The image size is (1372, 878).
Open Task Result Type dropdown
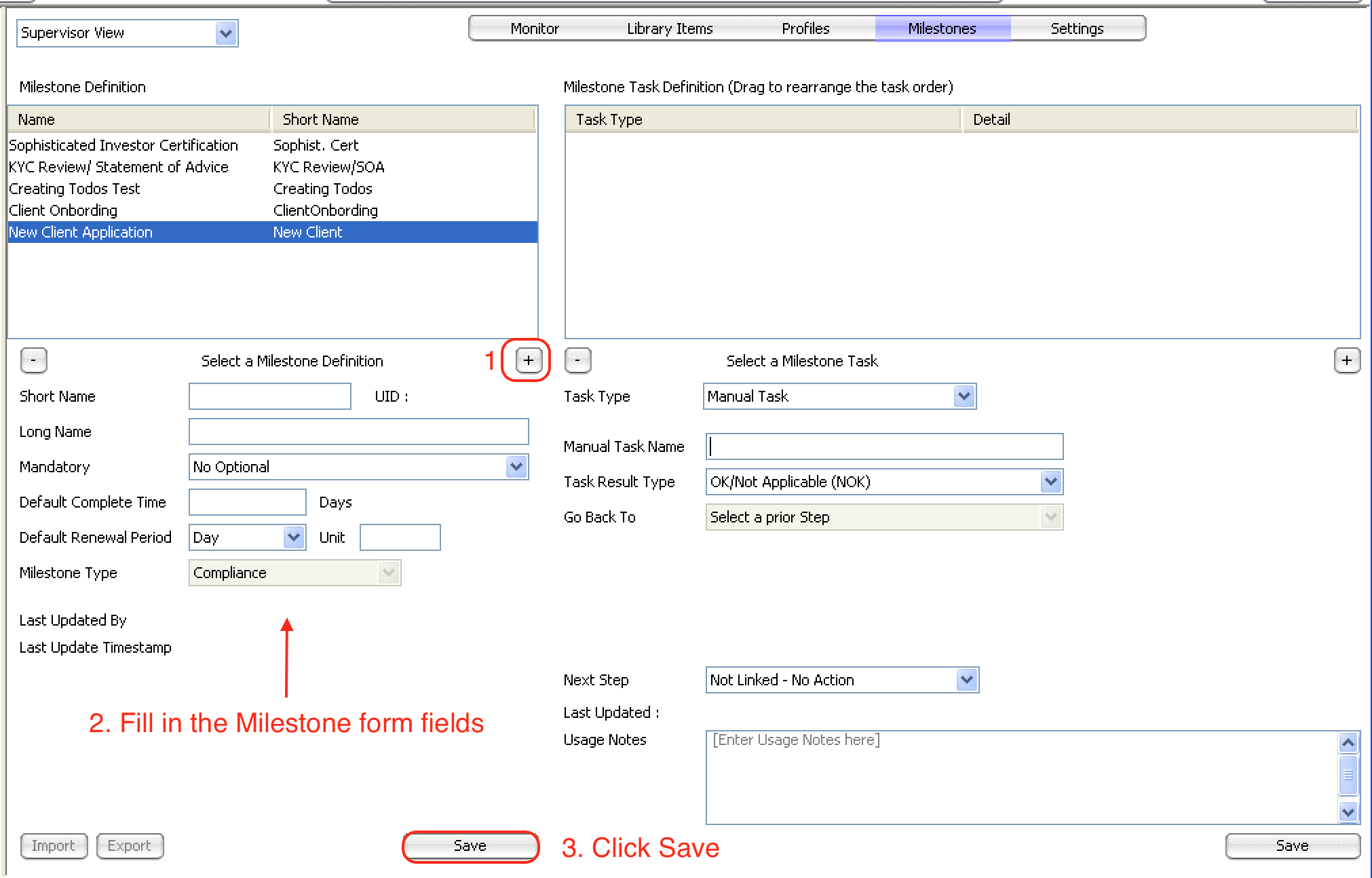pyautogui.click(x=1050, y=482)
